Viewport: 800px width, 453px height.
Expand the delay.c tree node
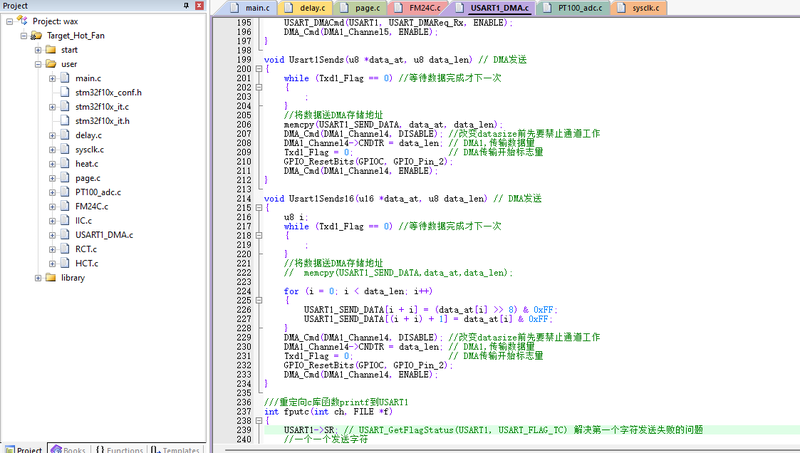pos(52,136)
